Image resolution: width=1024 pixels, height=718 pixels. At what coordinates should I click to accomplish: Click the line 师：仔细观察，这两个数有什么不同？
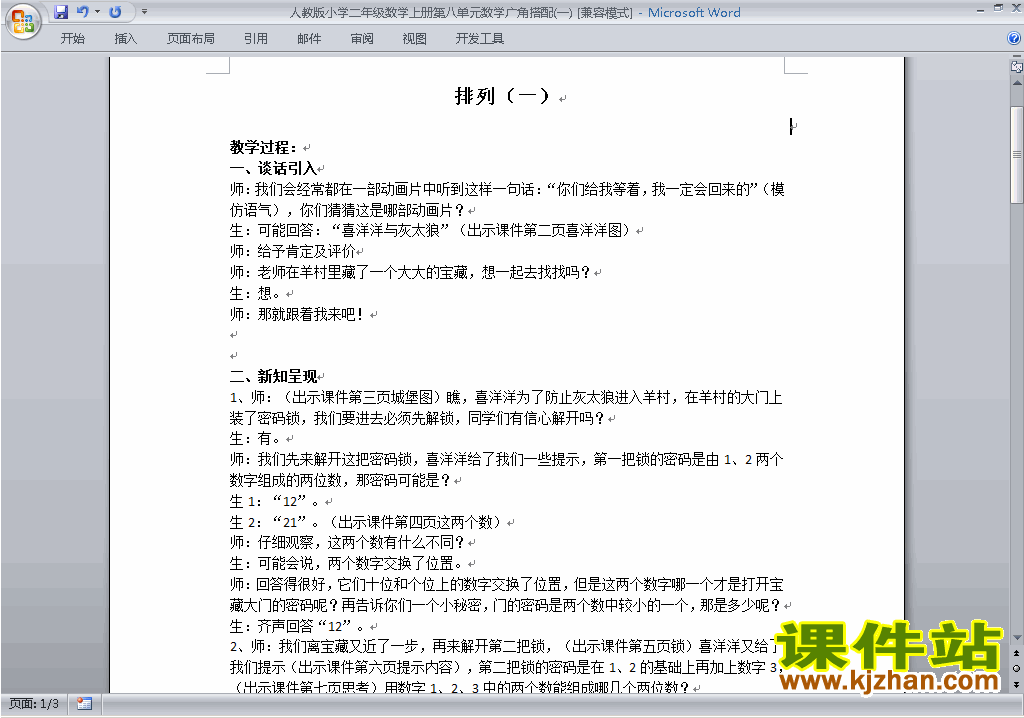[x=347, y=542]
